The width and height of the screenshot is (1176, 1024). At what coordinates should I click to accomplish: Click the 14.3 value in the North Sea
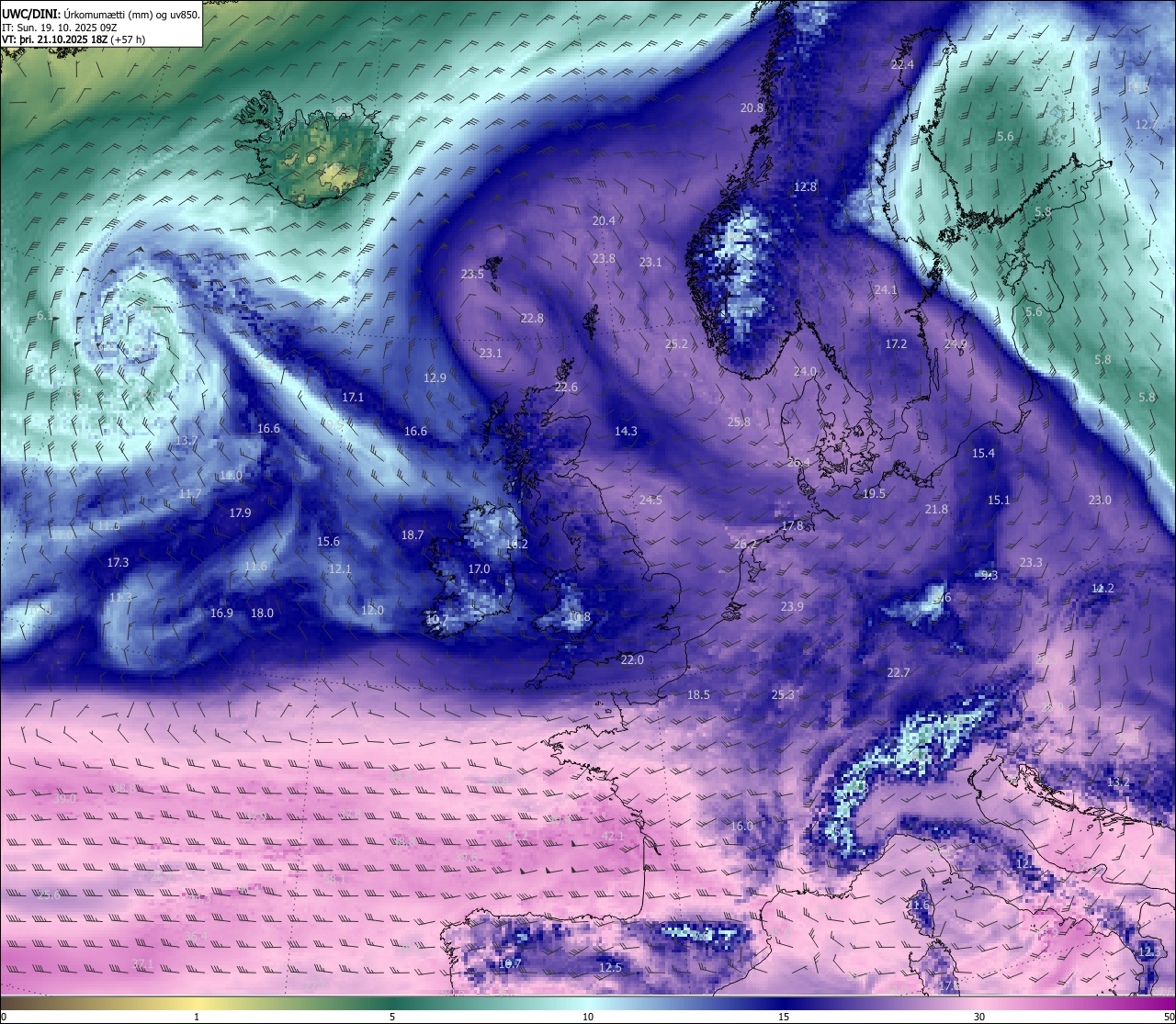626,431
